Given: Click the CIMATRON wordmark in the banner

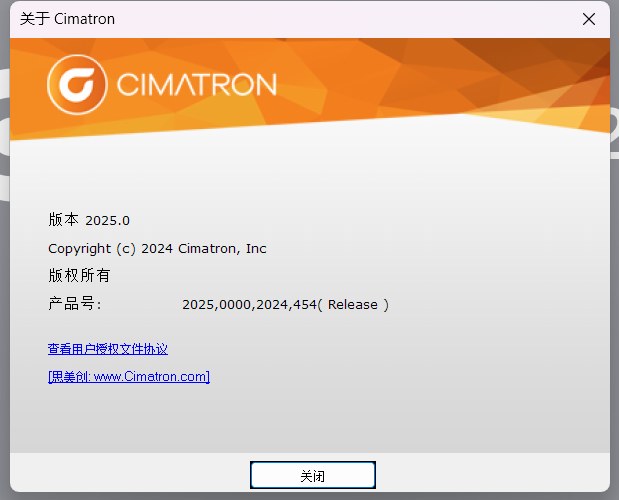Looking at the screenshot, I should [x=197, y=84].
